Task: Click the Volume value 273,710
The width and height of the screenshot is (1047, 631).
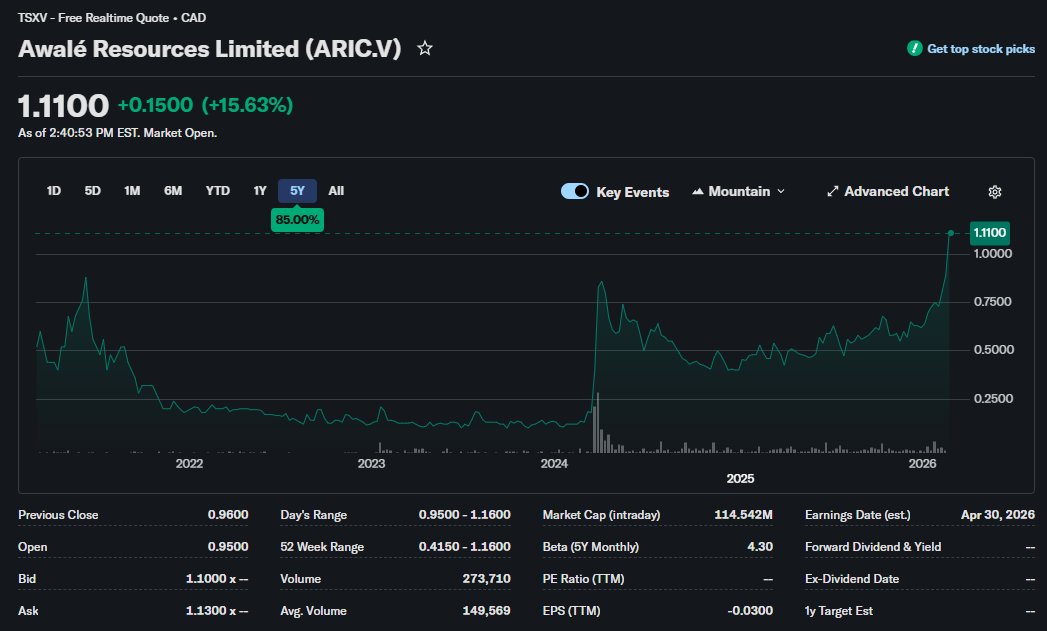Action: [x=487, y=579]
